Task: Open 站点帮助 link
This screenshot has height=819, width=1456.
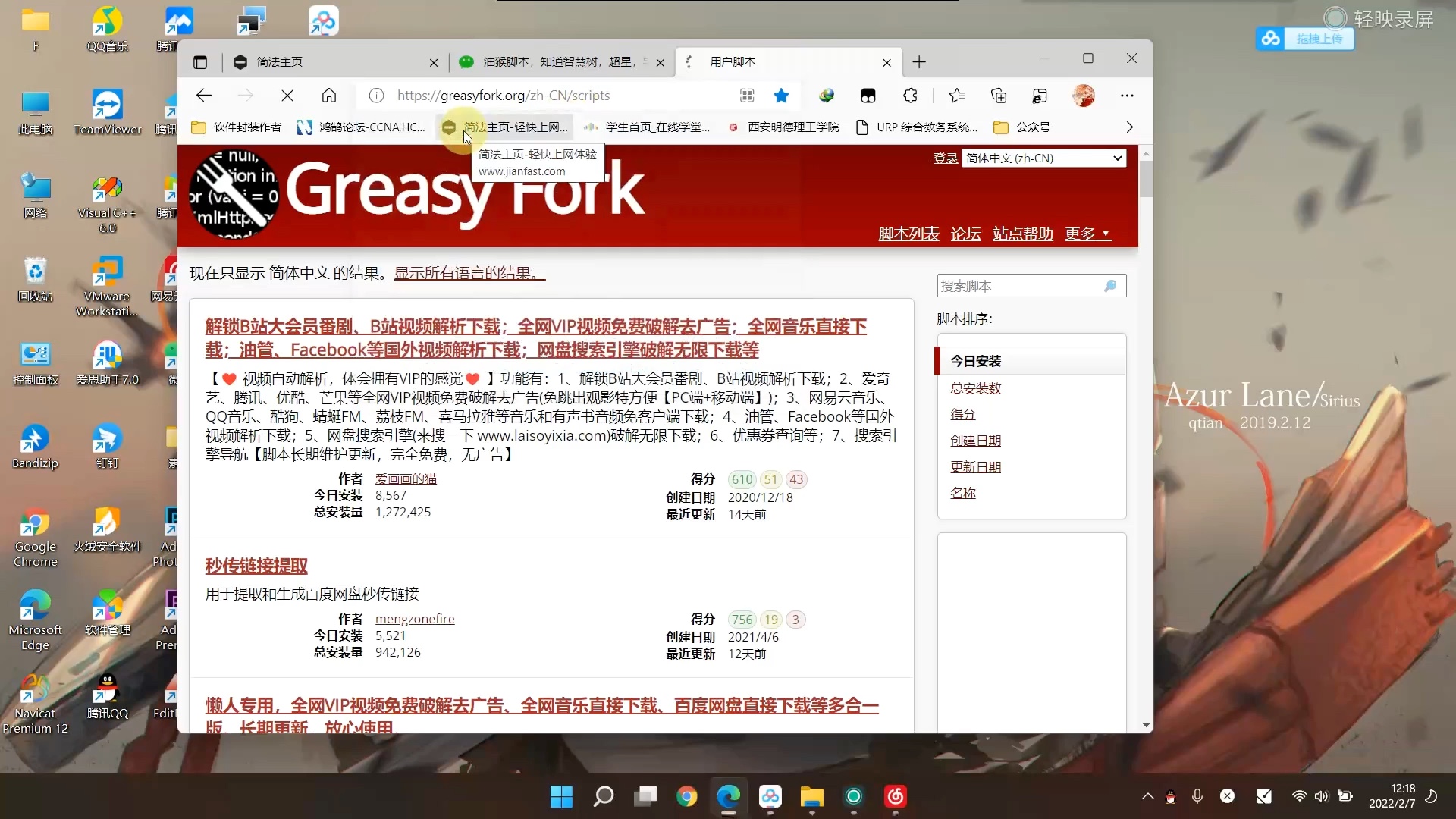Action: [x=1022, y=234]
